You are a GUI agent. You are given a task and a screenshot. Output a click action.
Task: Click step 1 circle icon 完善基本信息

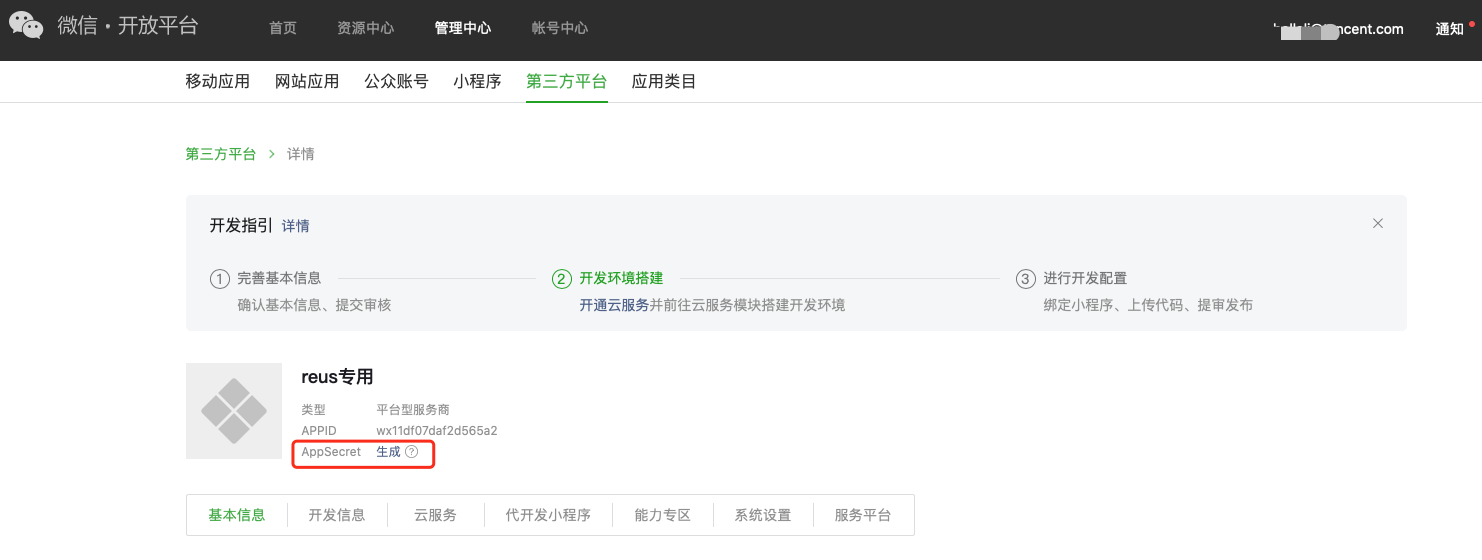219,279
